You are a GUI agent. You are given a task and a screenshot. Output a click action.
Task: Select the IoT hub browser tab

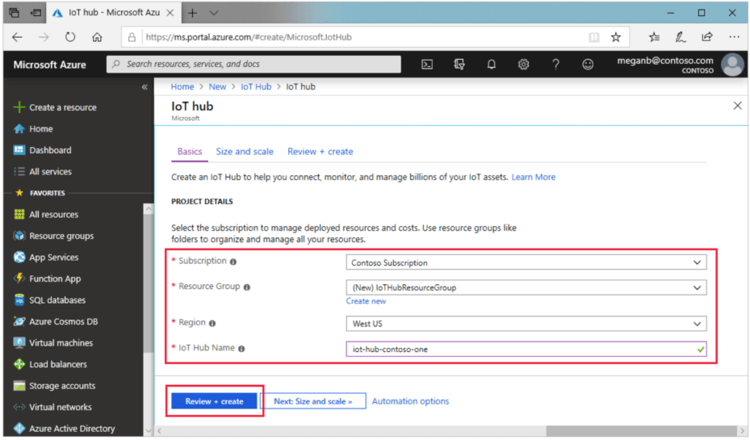click(113, 13)
